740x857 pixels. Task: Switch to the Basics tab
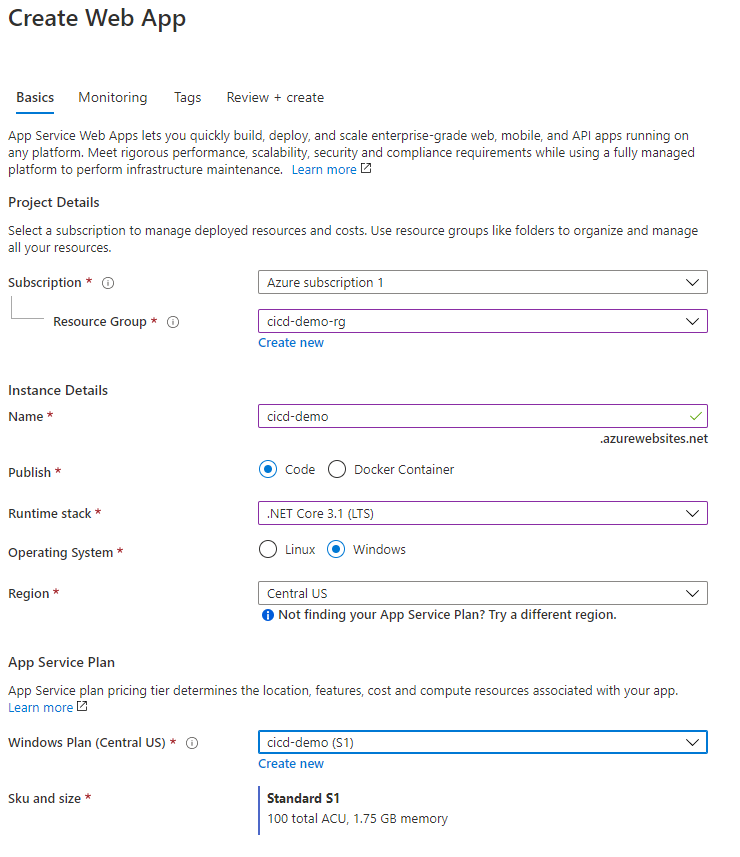click(x=35, y=98)
